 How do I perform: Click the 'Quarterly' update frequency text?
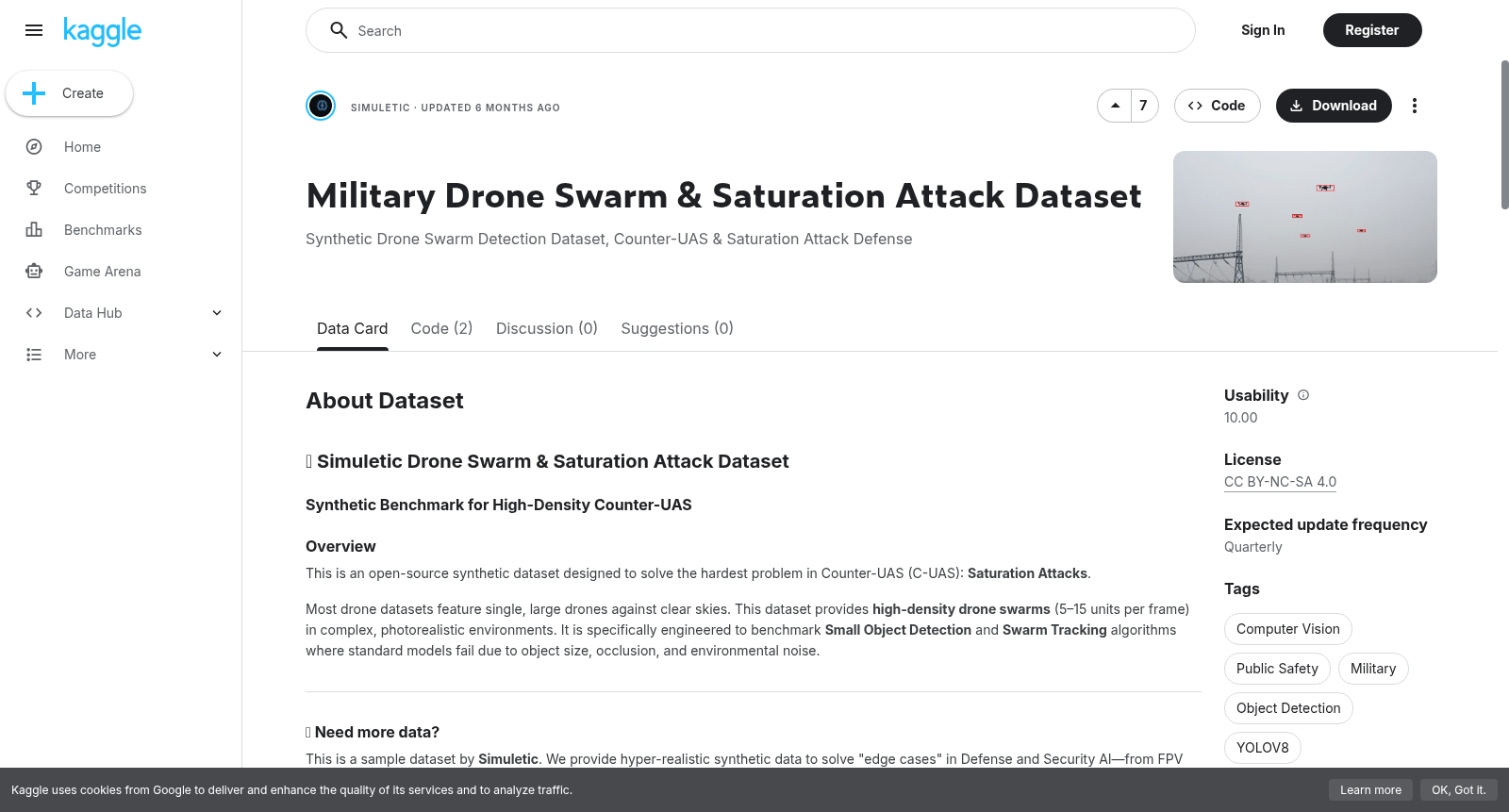tap(1252, 547)
